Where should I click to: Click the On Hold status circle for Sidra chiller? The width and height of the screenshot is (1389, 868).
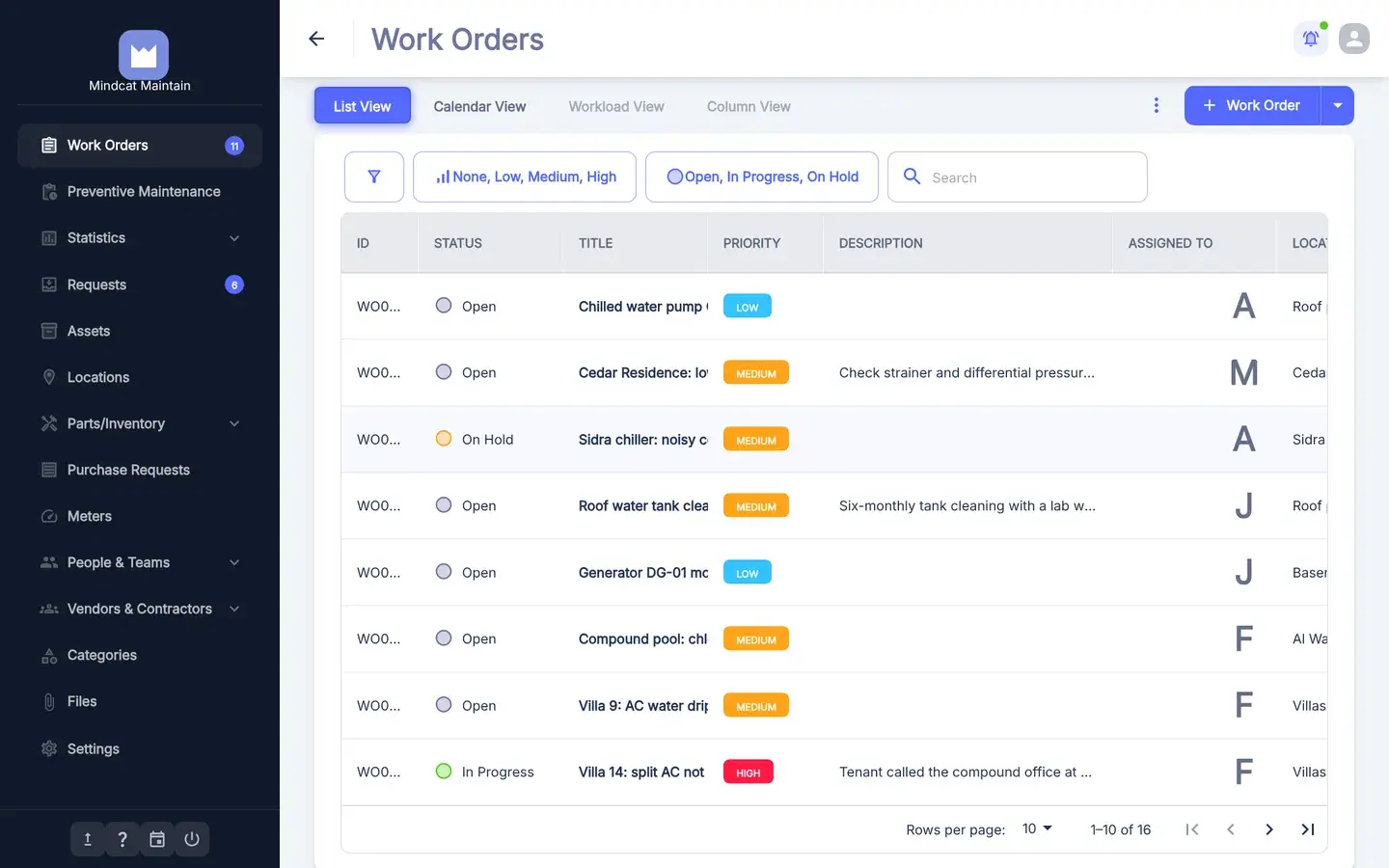(444, 439)
